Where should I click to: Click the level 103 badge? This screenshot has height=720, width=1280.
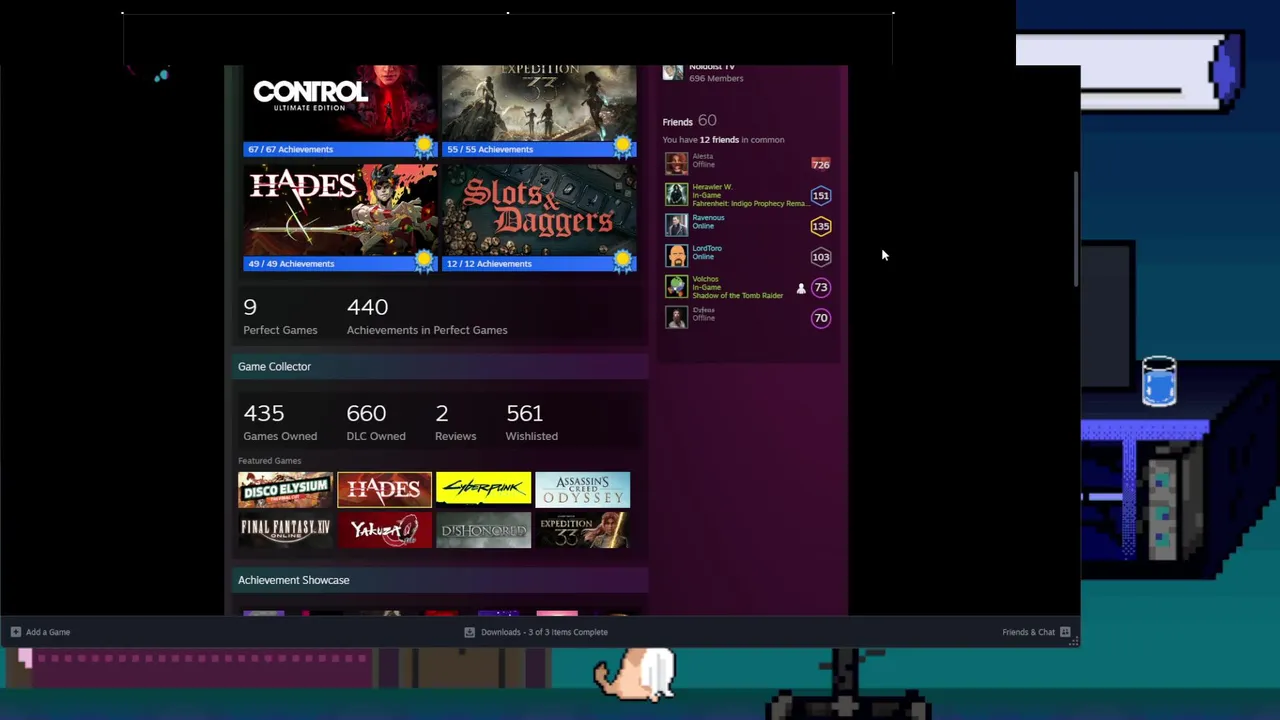(820, 257)
